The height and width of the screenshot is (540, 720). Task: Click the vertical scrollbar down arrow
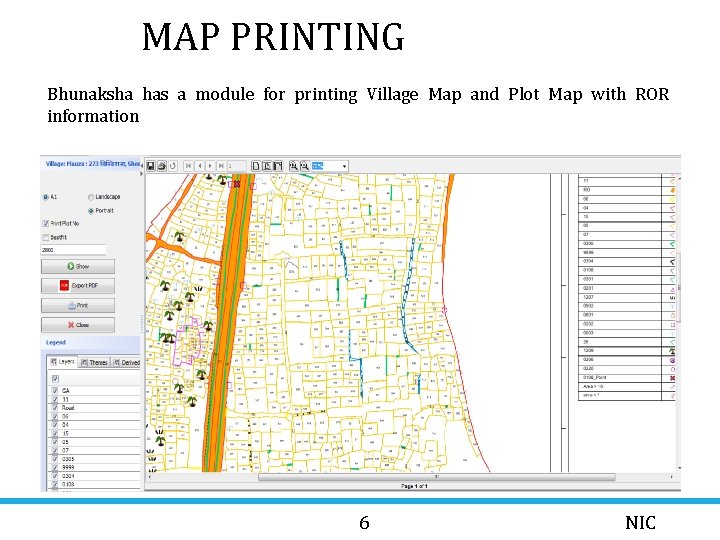[x=679, y=468]
